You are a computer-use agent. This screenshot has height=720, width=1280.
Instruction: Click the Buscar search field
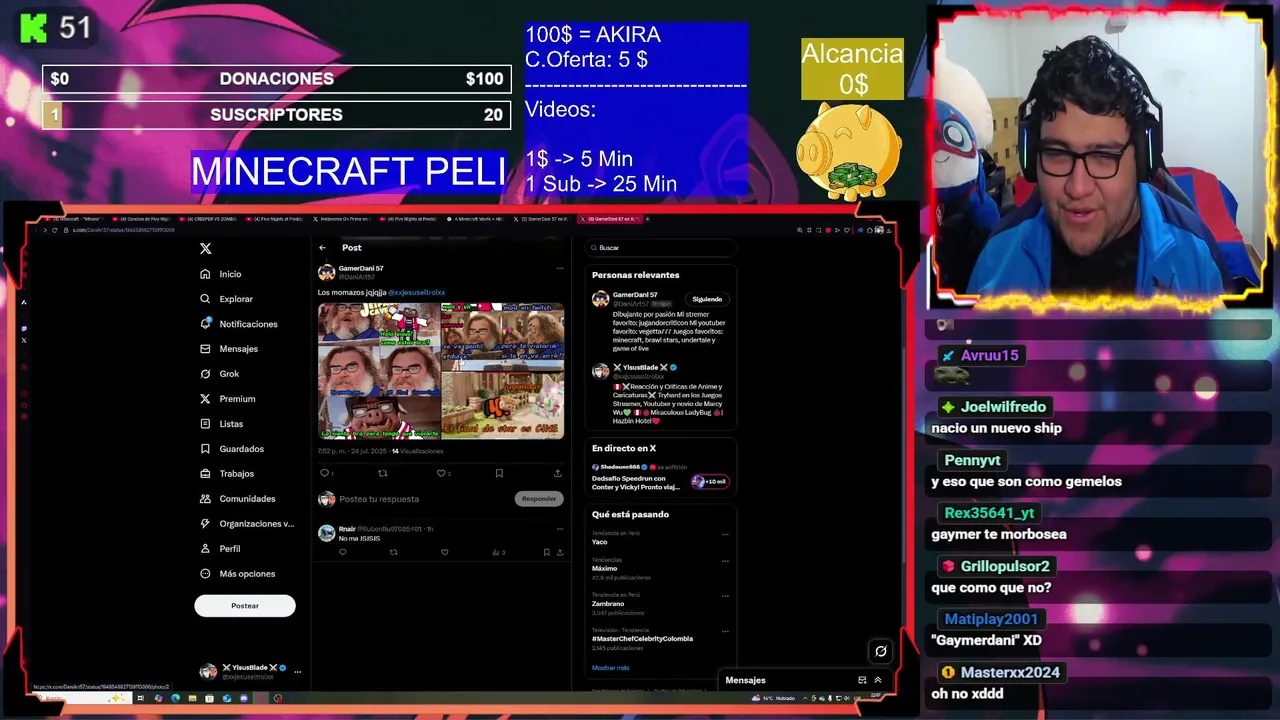[660, 248]
